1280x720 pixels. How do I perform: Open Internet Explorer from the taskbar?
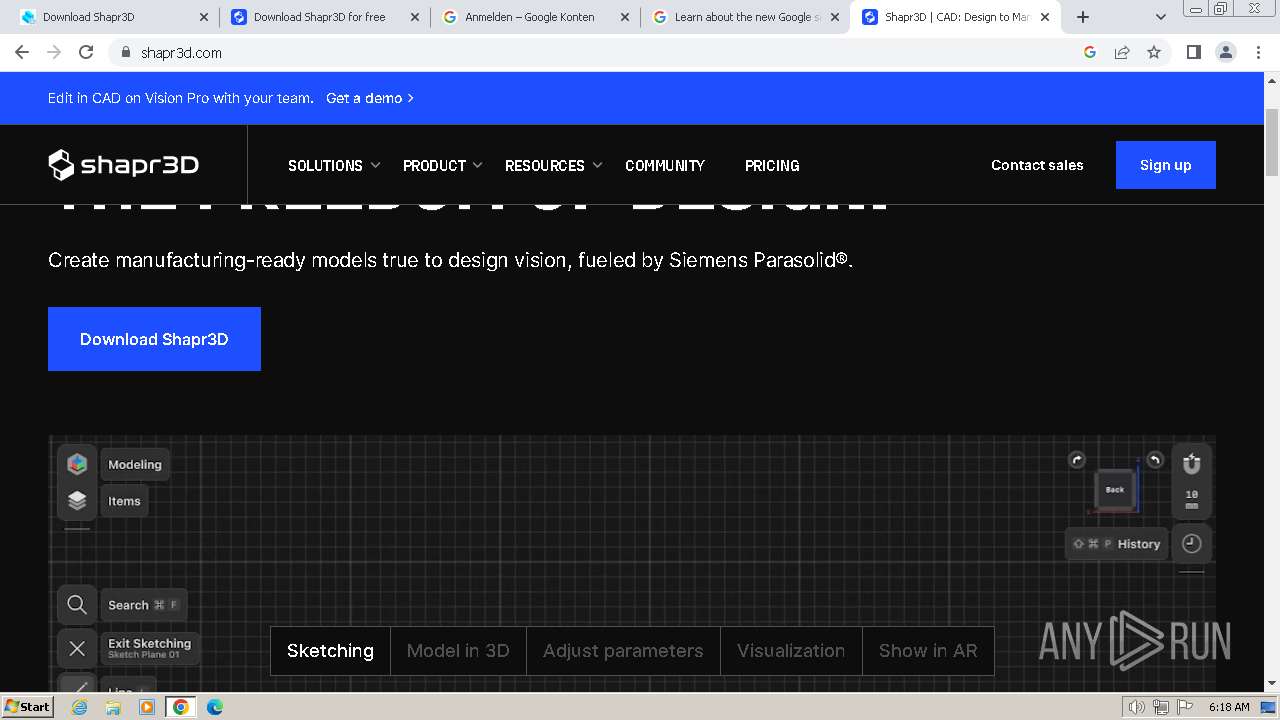(x=80, y=707)
